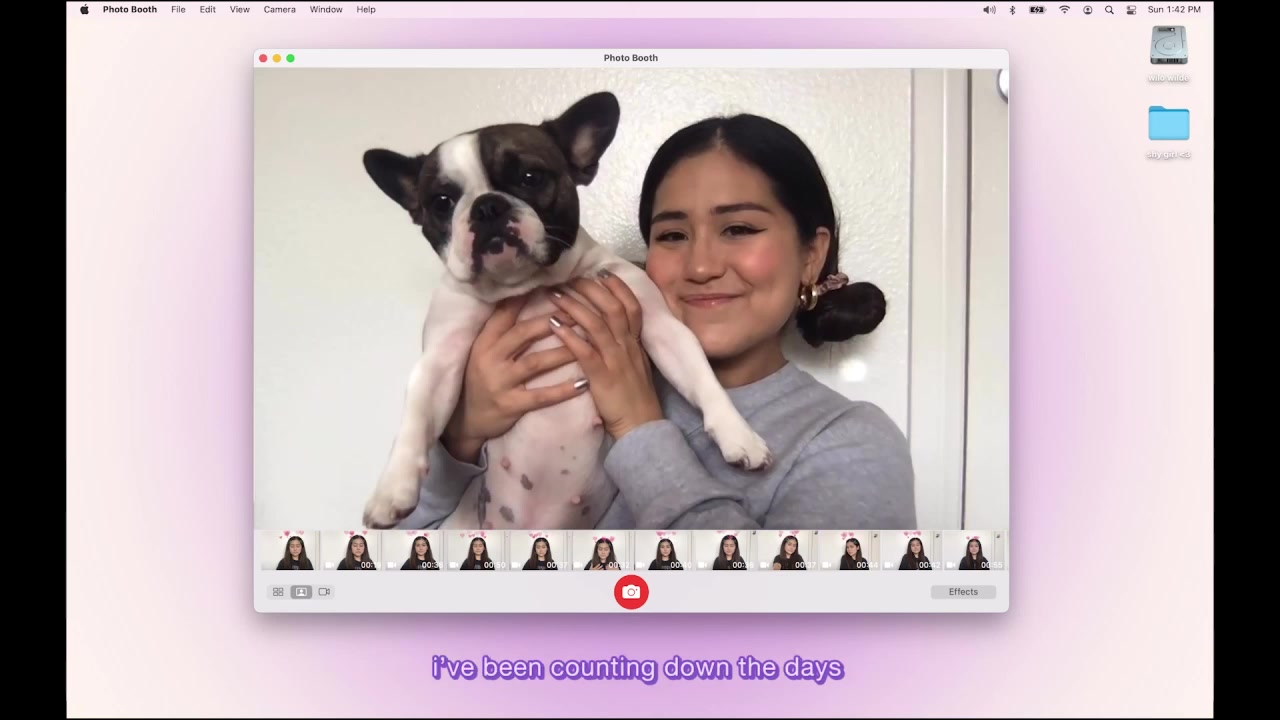Click the volume icon in menu bar
The width and height of the screenshot is (1280, 720).
[989, 9]
